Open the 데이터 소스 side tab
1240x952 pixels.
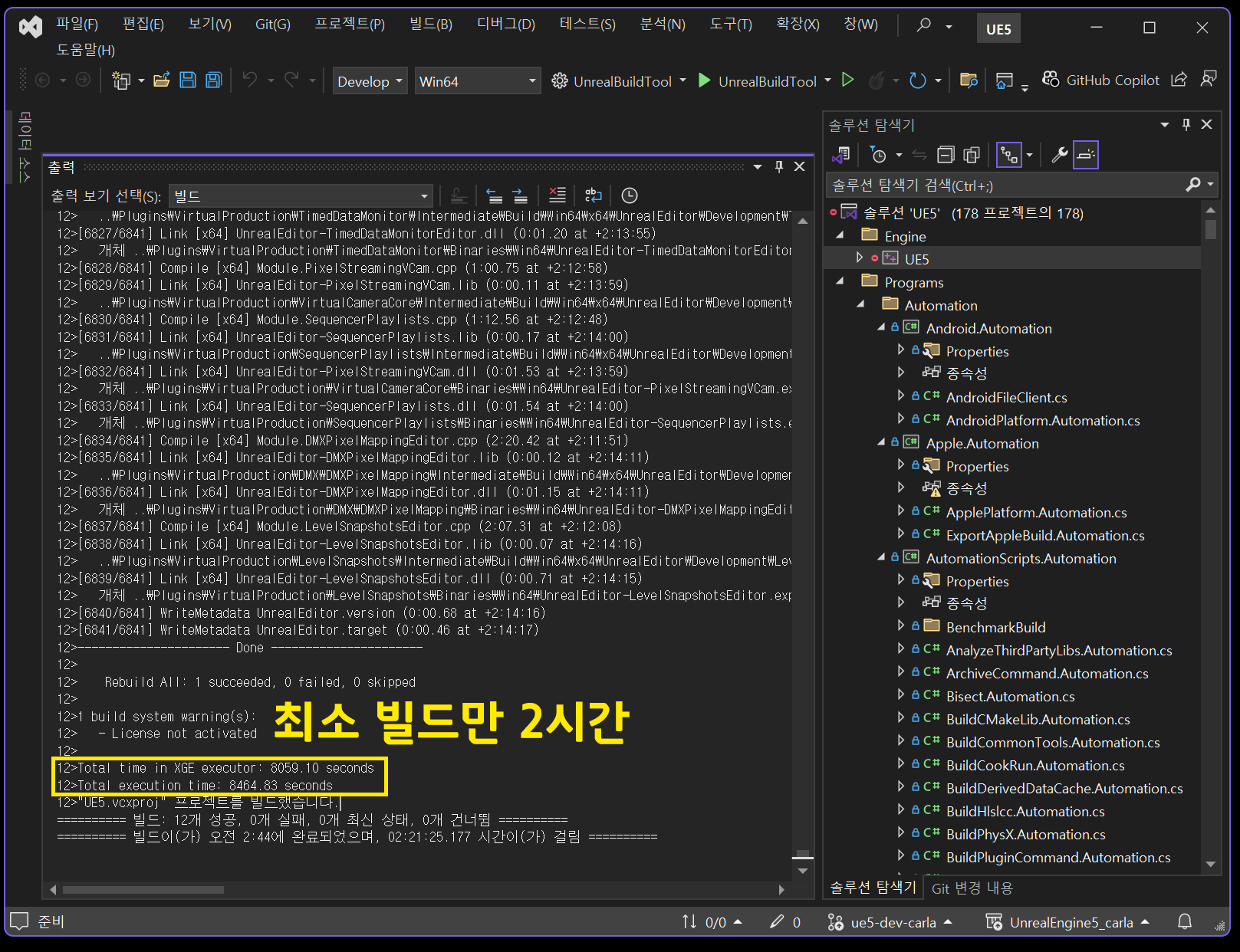pyautogui.click(x=25, y=146)
